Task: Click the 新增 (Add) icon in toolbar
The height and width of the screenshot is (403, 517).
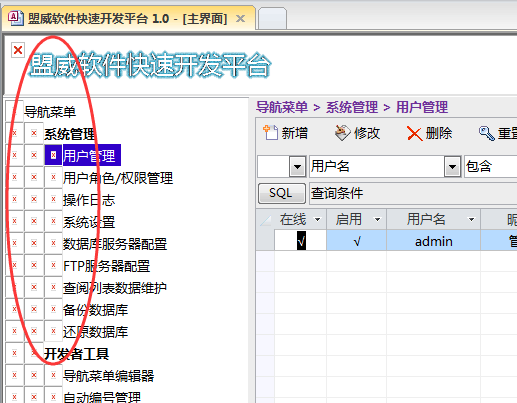Action: [x=270, y=133]
